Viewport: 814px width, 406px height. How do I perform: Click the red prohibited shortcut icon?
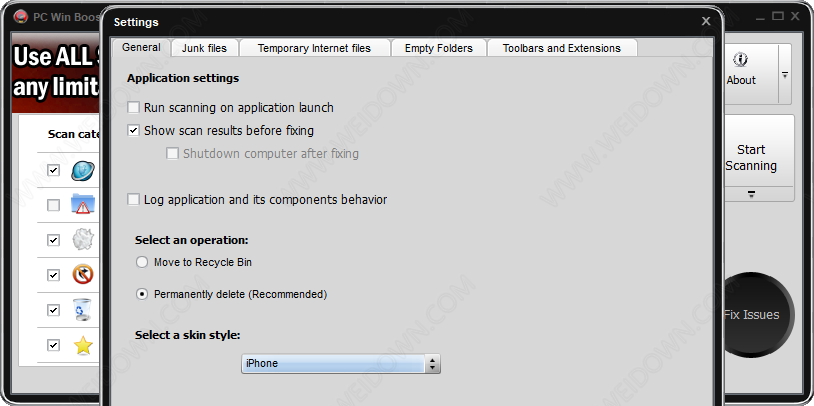click(83, 274)
